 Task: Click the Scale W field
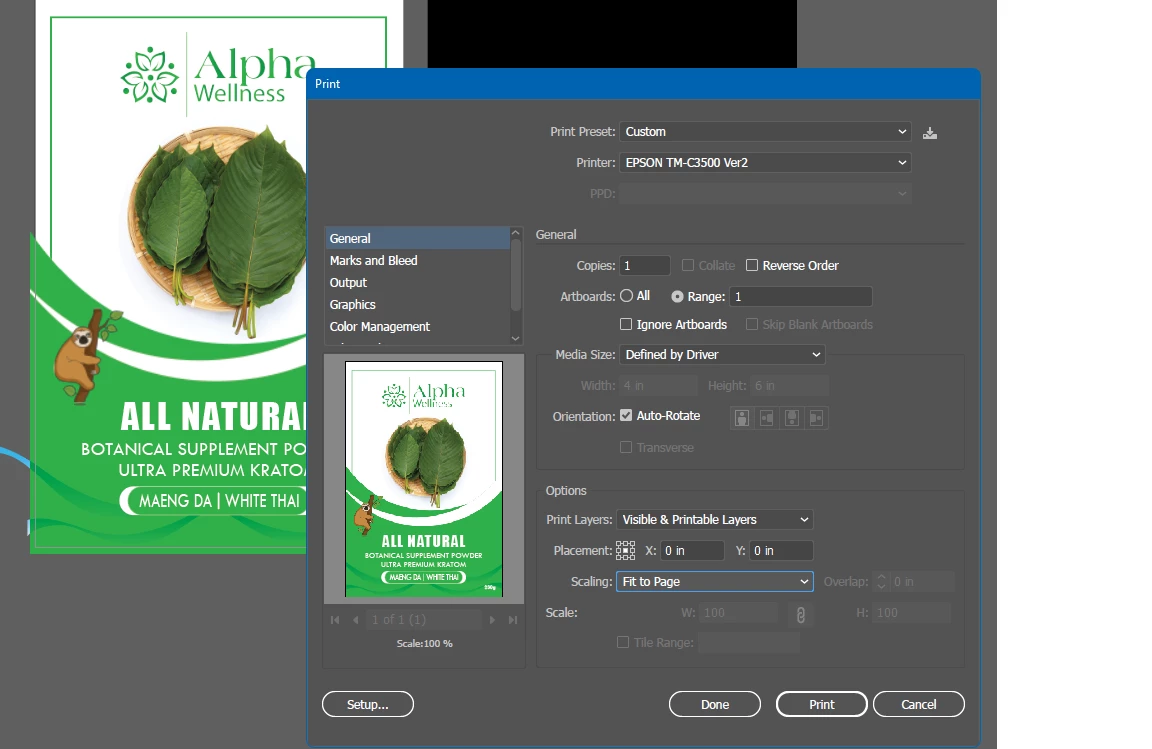point(738,612)
